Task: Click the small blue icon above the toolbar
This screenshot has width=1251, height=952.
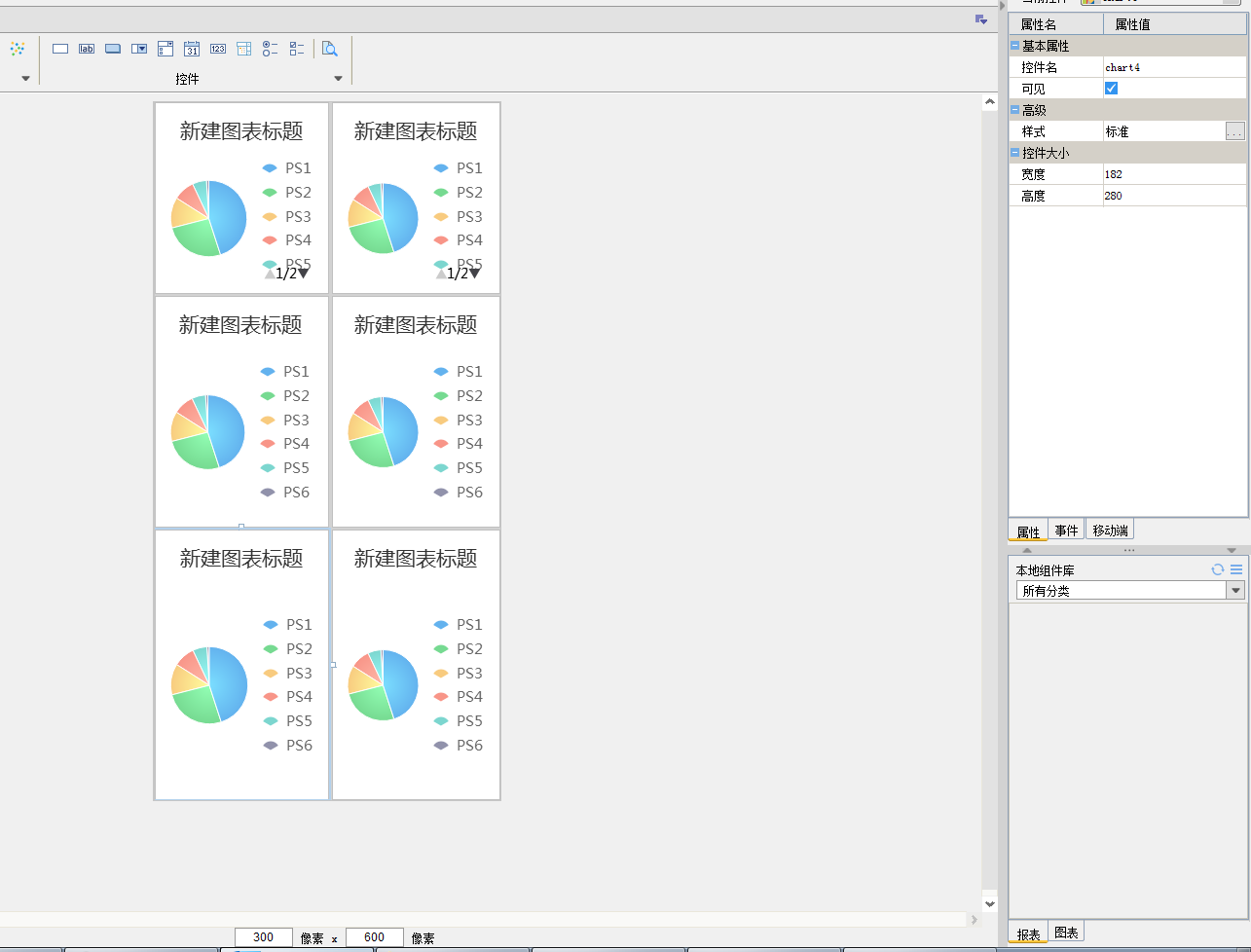Action: tap(981, 19)
